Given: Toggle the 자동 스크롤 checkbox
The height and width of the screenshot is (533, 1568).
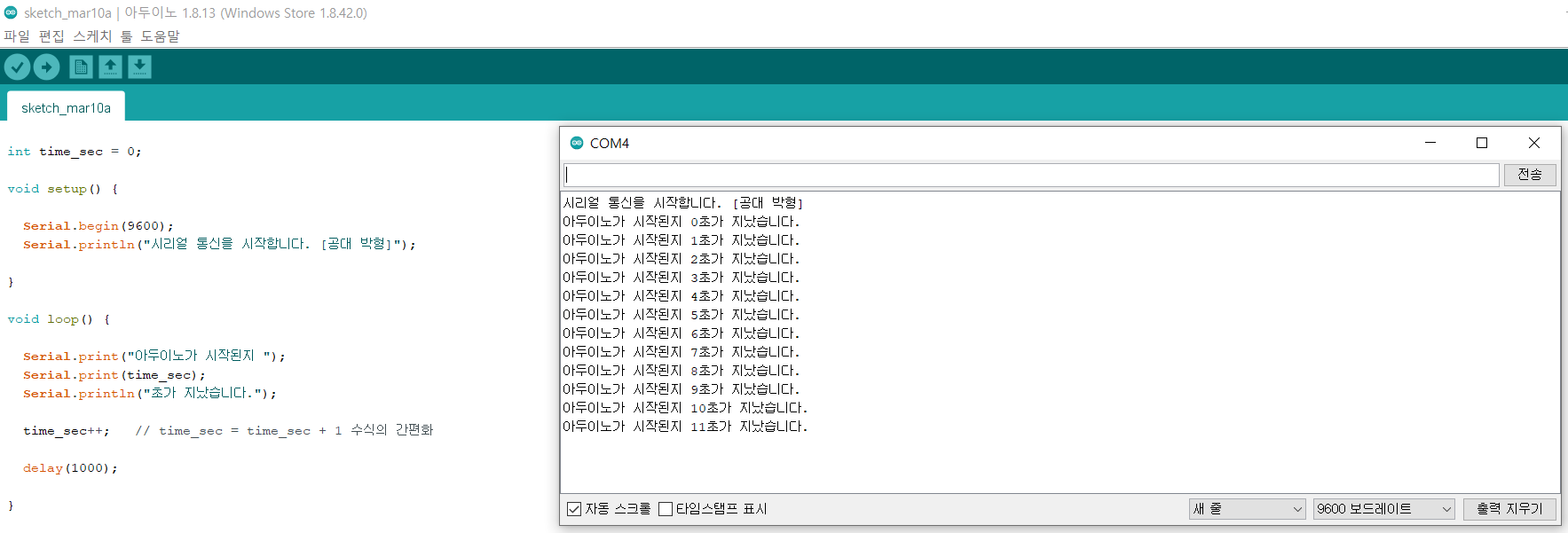Looking at the screenshot, I should tap(574, 509).
